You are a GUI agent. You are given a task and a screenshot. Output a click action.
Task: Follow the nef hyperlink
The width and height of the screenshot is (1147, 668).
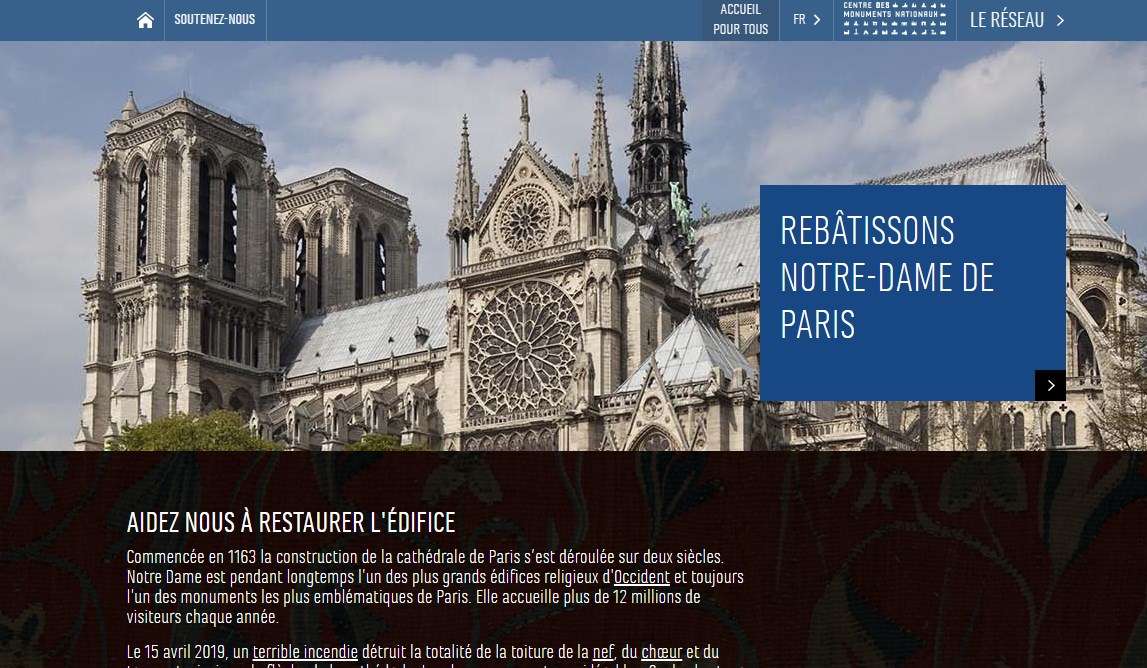(x=603, y=652)
